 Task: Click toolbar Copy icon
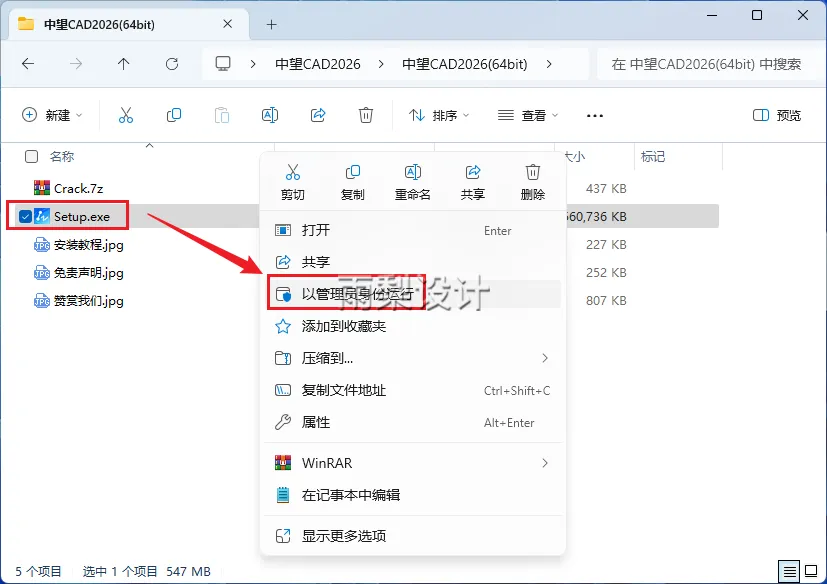click(174, 115)
